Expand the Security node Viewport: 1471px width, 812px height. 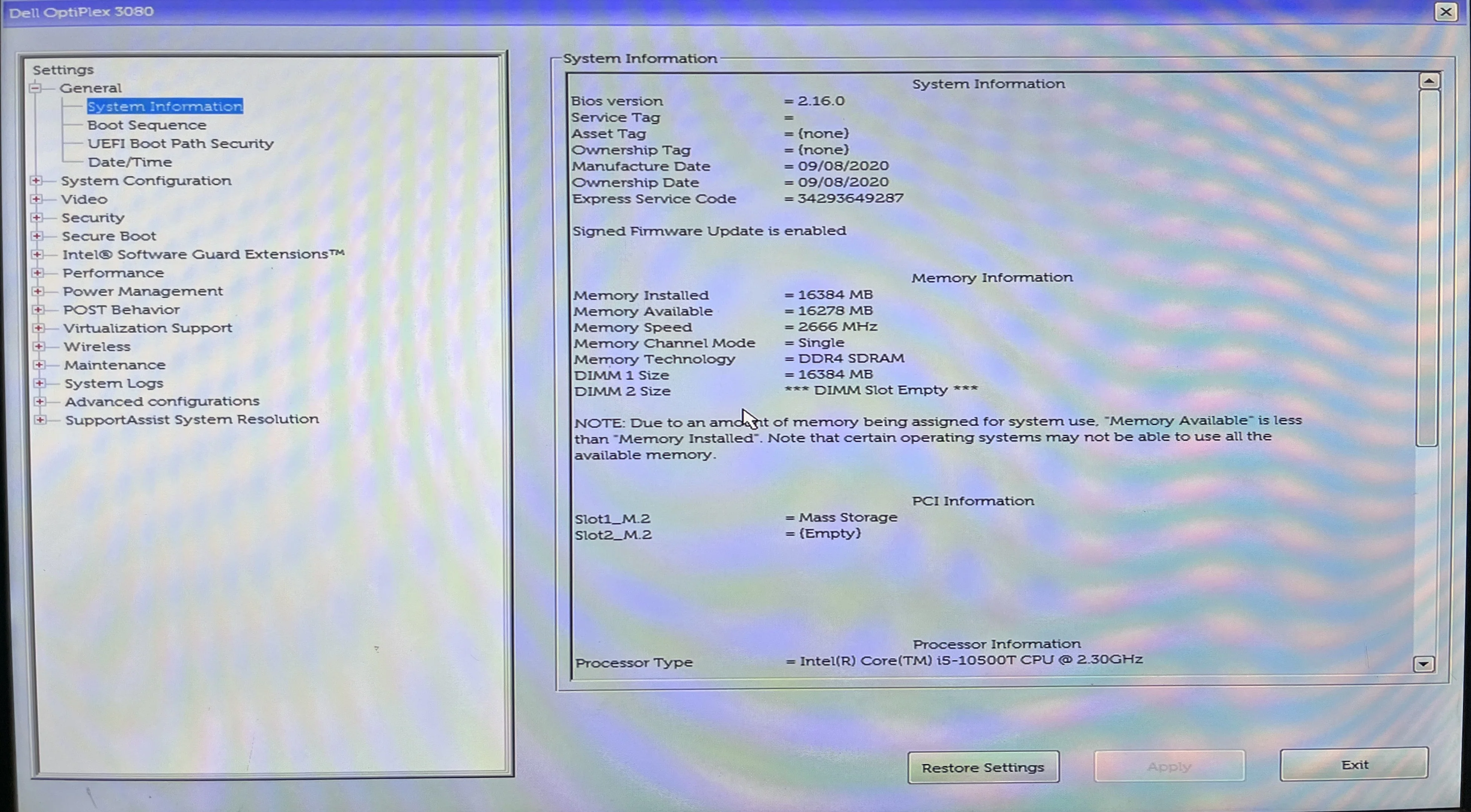pos(37,217)
